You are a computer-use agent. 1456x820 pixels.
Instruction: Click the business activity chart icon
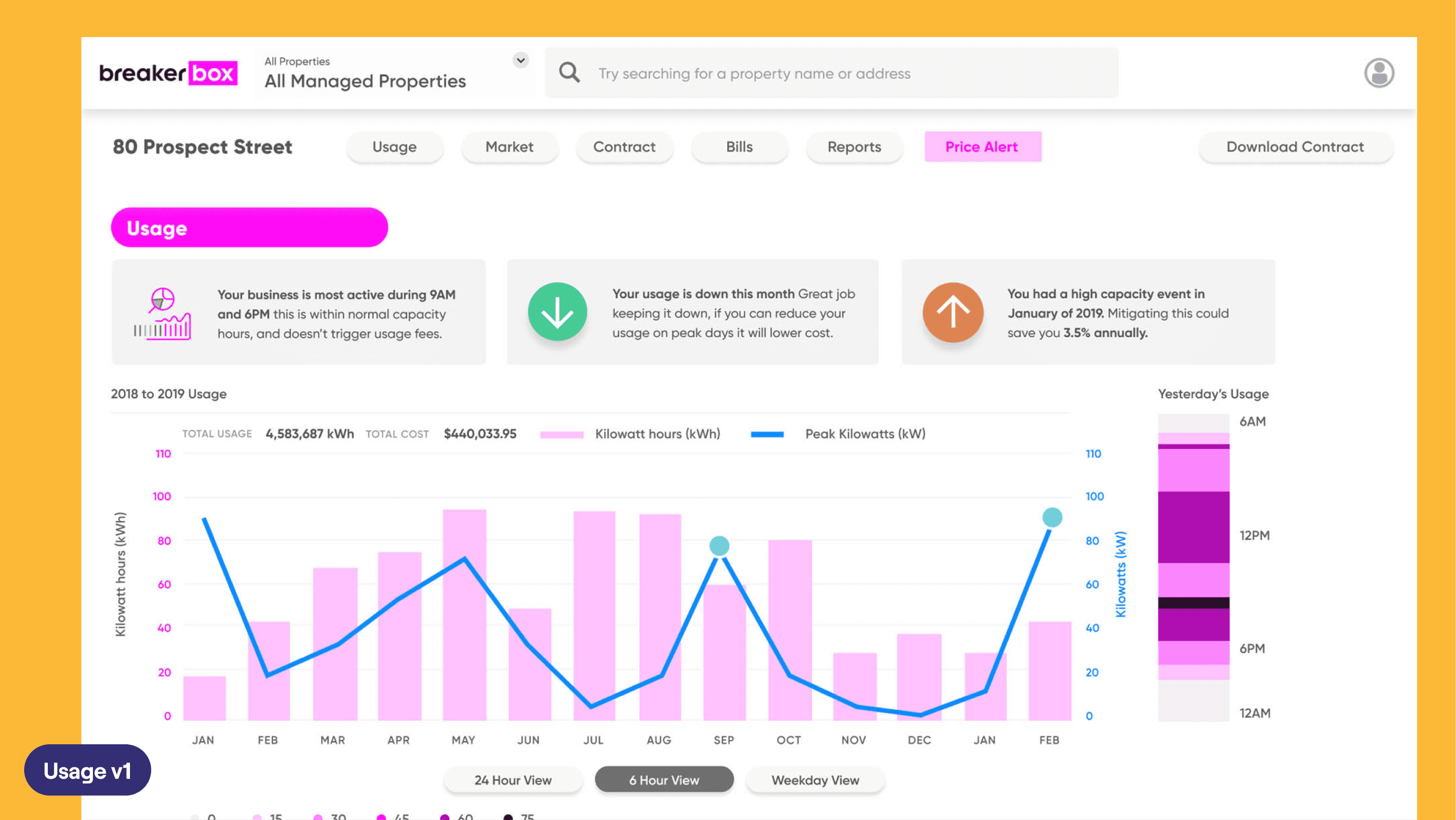162,314
